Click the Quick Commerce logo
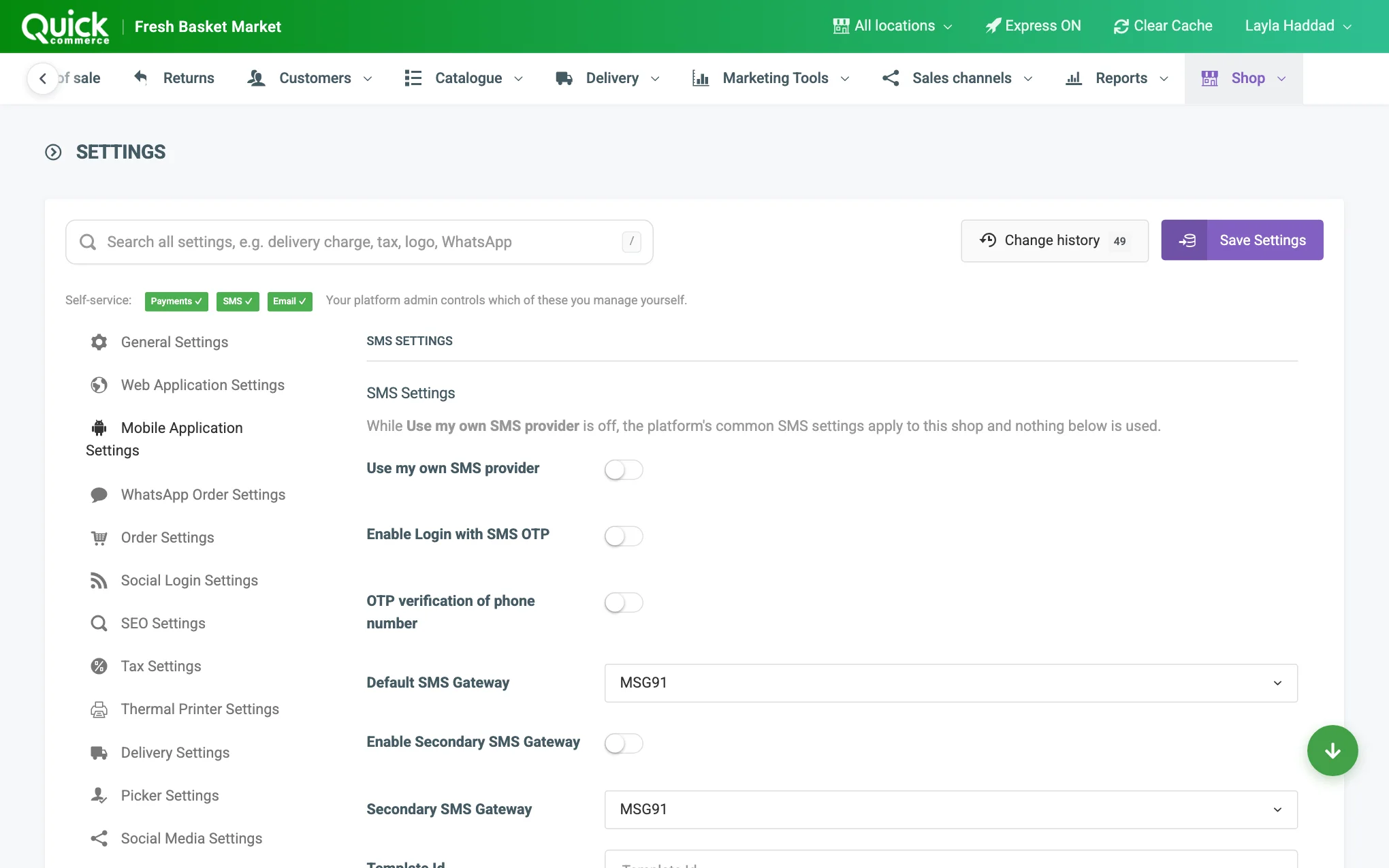 [x=65, y=27]
